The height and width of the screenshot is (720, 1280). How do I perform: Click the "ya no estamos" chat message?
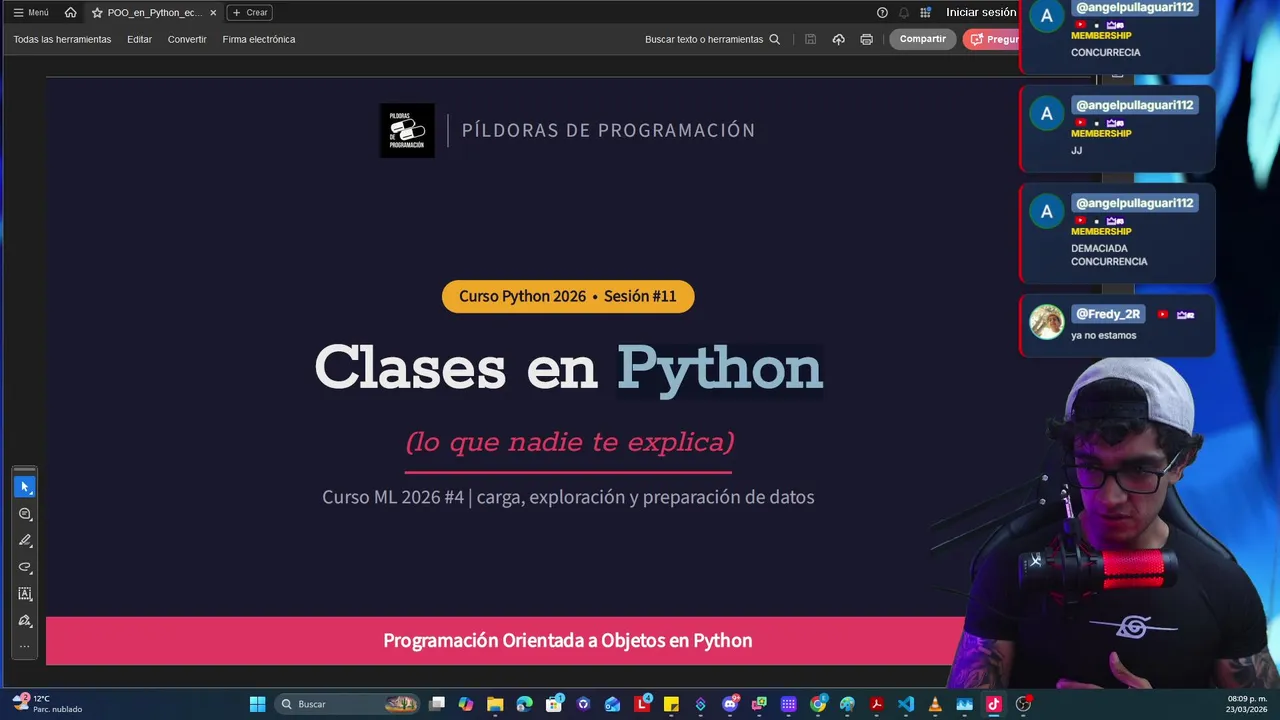(1104, 335)
